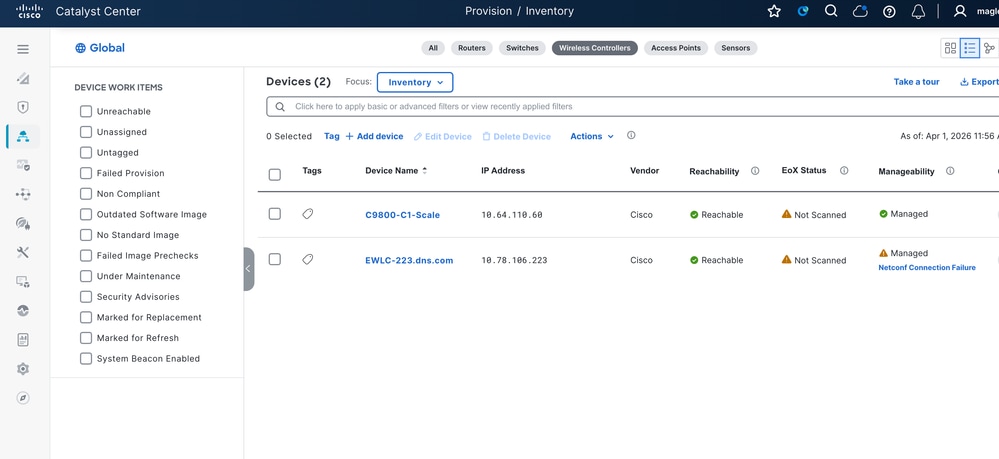
Task: Click the tag icon for EWLC-223.dns.com
Action: (308, 259)
